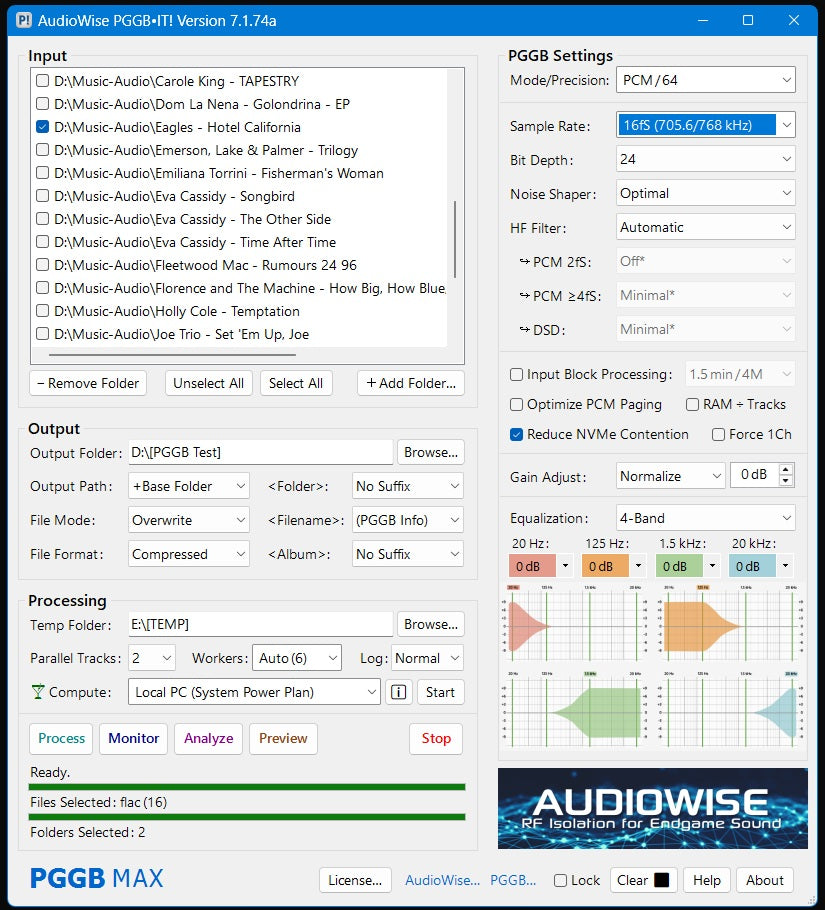Open the AudioWise link

pyautogui.click(x=442, y=880)
